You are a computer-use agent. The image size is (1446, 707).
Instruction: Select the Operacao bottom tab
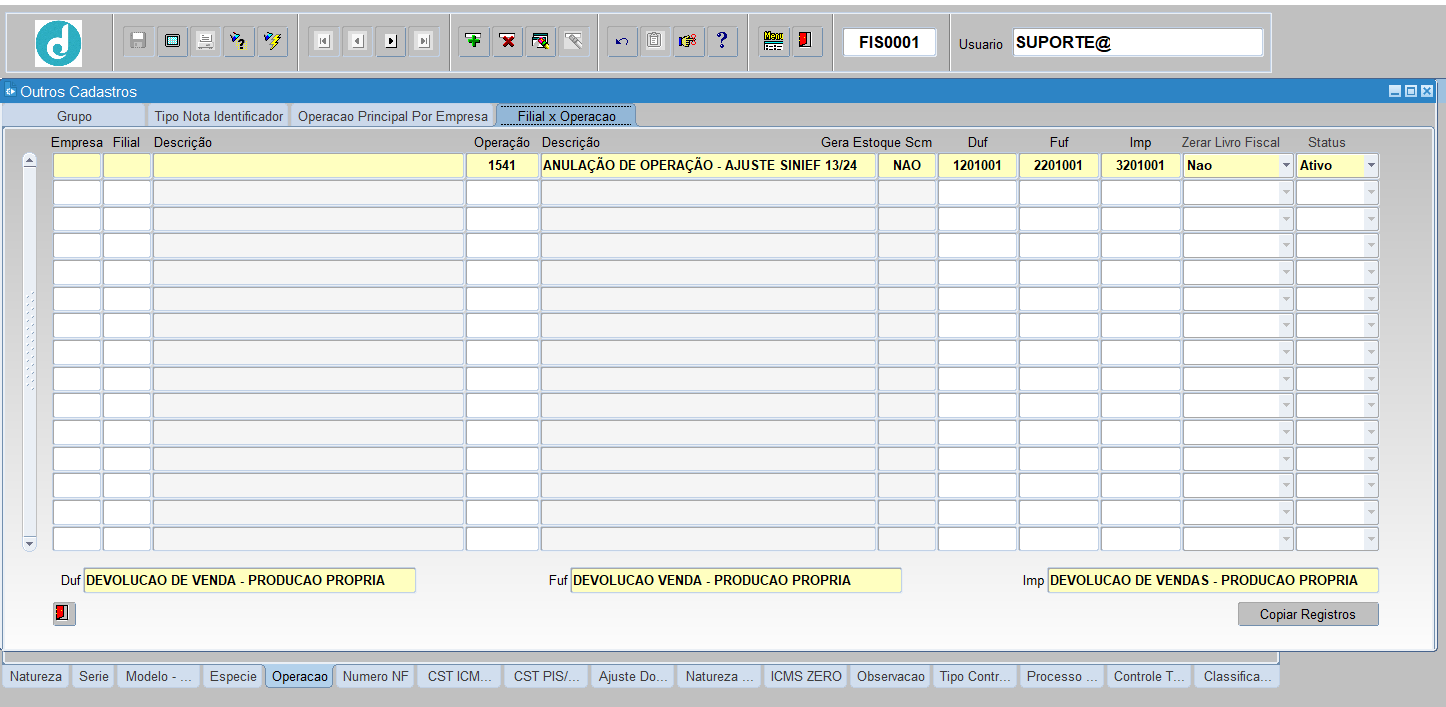tap(300, 677)
